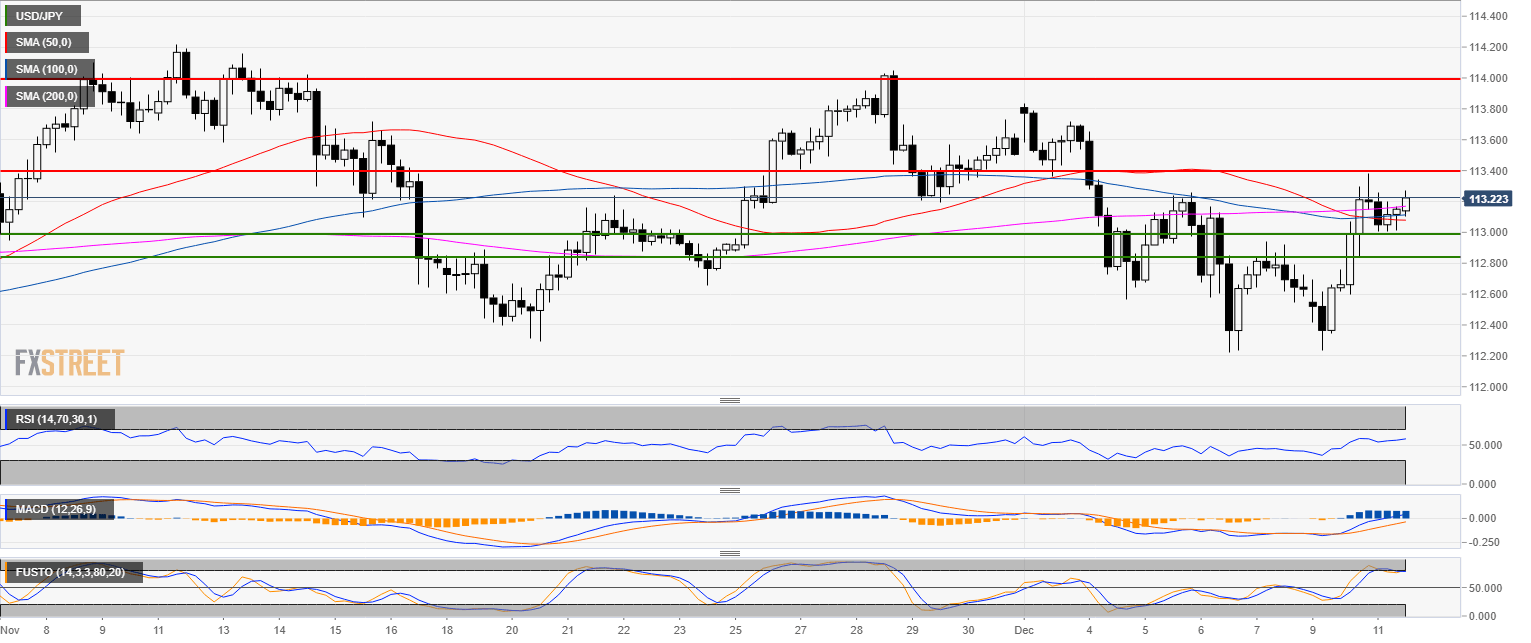Select the red horizontal line at 113.400

[600, 171]
